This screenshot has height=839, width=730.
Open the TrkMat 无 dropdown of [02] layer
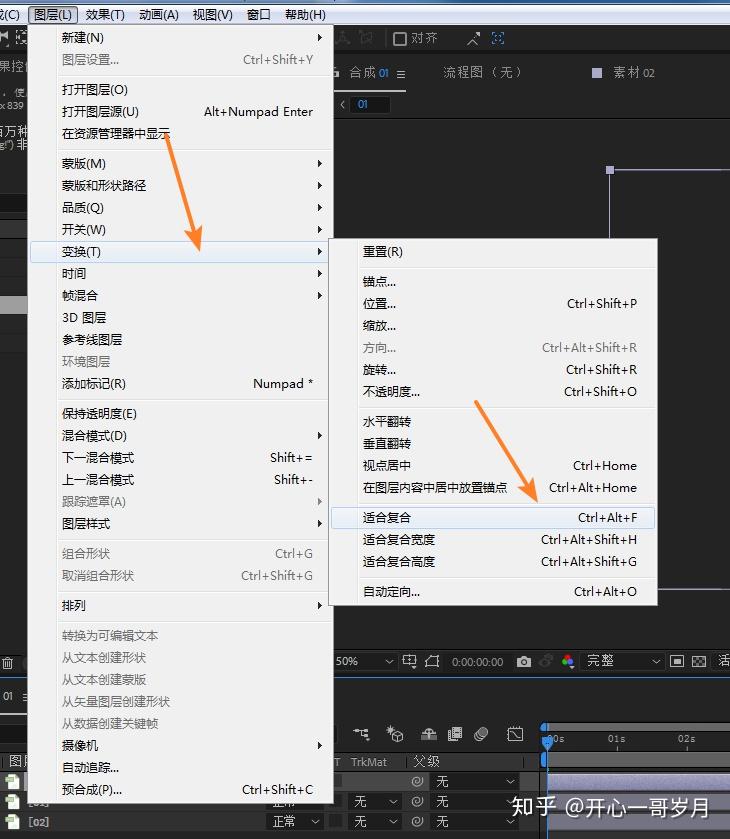point(375,821)
